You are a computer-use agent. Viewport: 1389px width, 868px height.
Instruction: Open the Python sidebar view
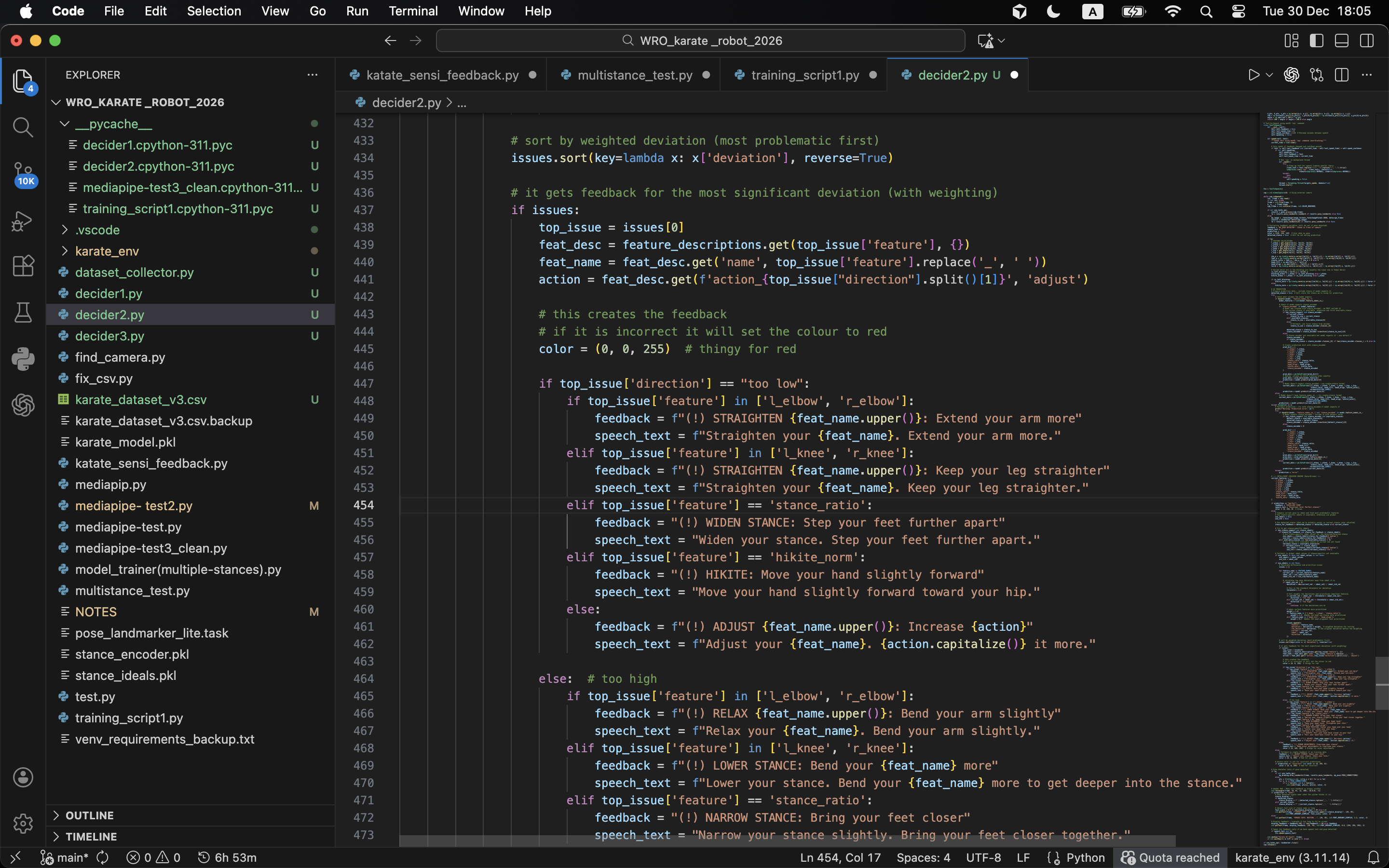coord(23,359)
